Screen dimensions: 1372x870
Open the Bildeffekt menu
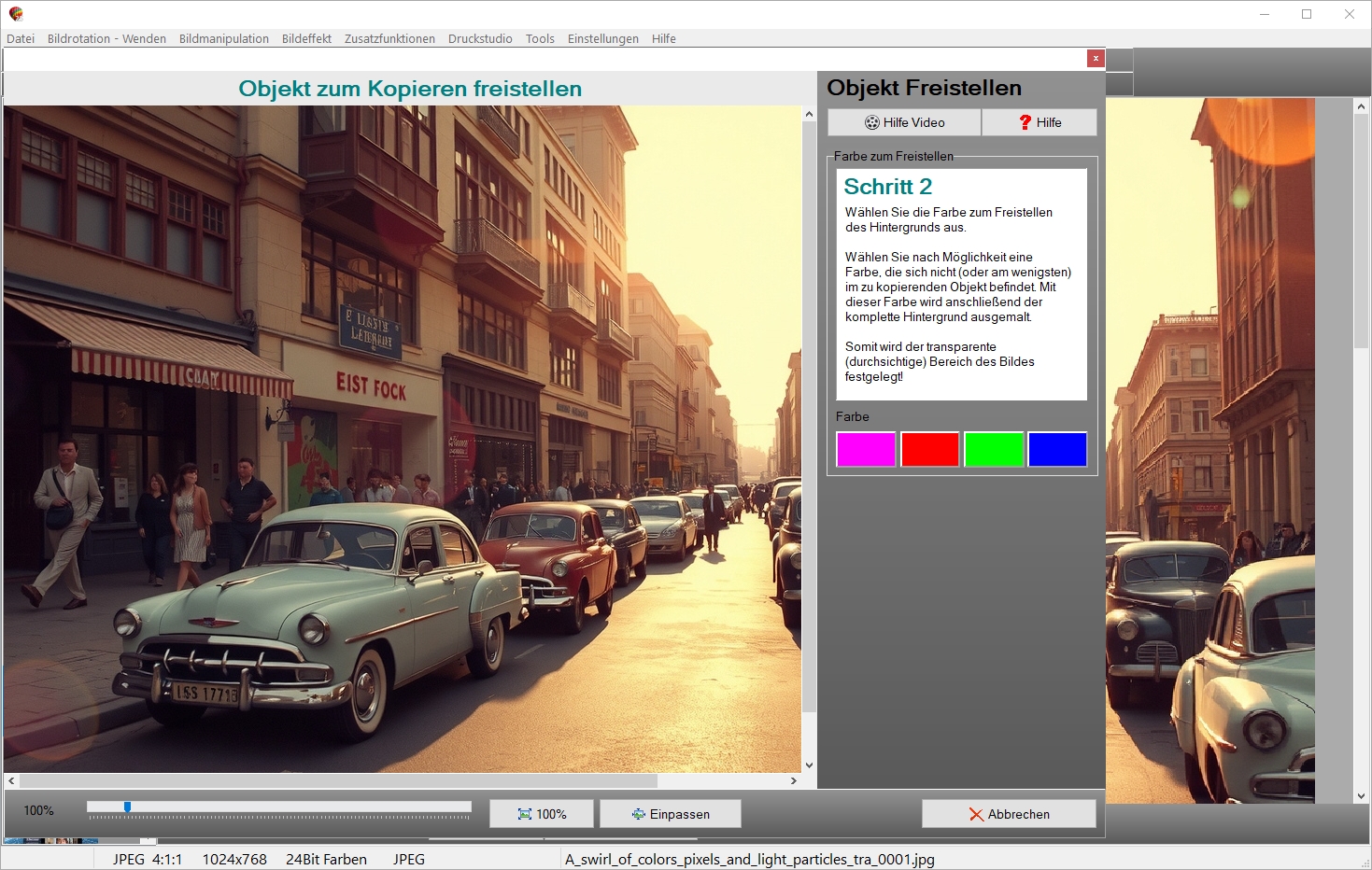306,38
